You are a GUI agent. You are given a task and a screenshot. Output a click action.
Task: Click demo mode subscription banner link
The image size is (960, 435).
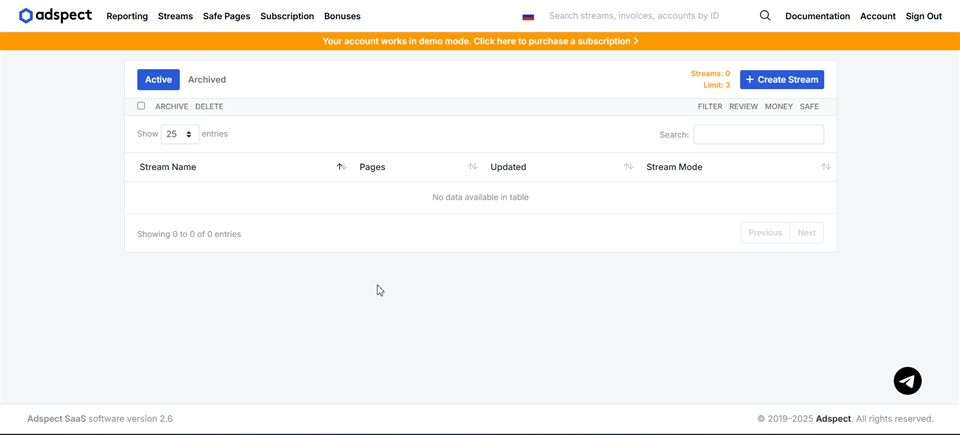[x=480, y=41]
